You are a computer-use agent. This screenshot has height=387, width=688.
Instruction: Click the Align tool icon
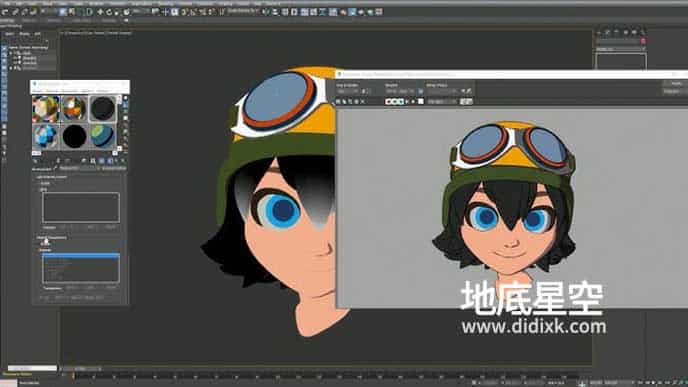click(275, 12)
